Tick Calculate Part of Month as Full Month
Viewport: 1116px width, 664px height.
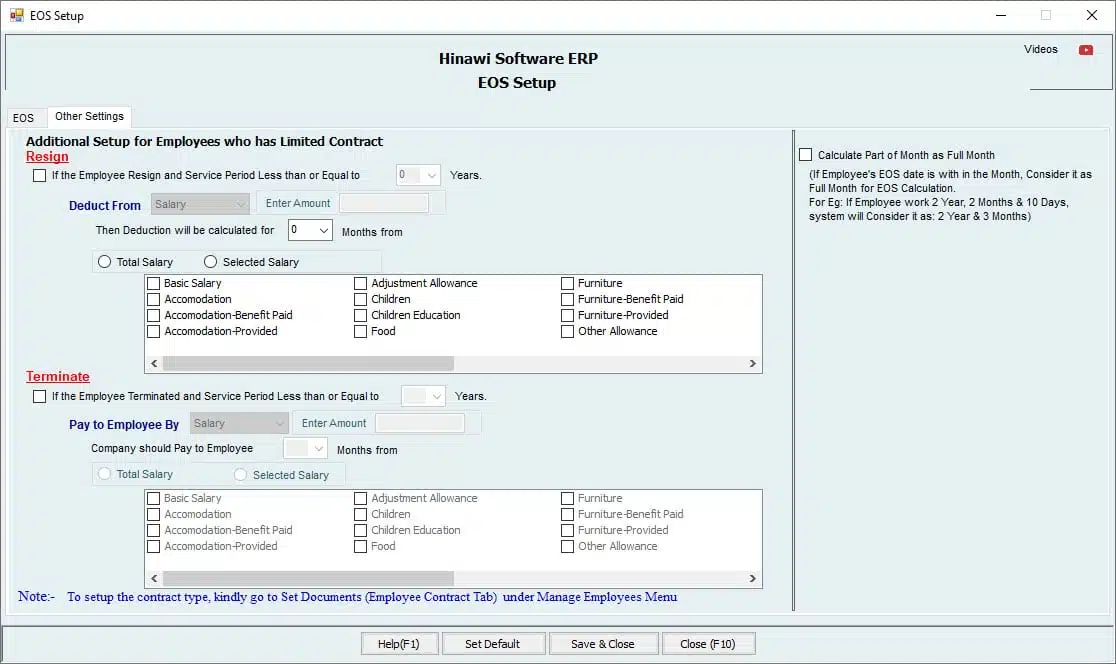806,154
